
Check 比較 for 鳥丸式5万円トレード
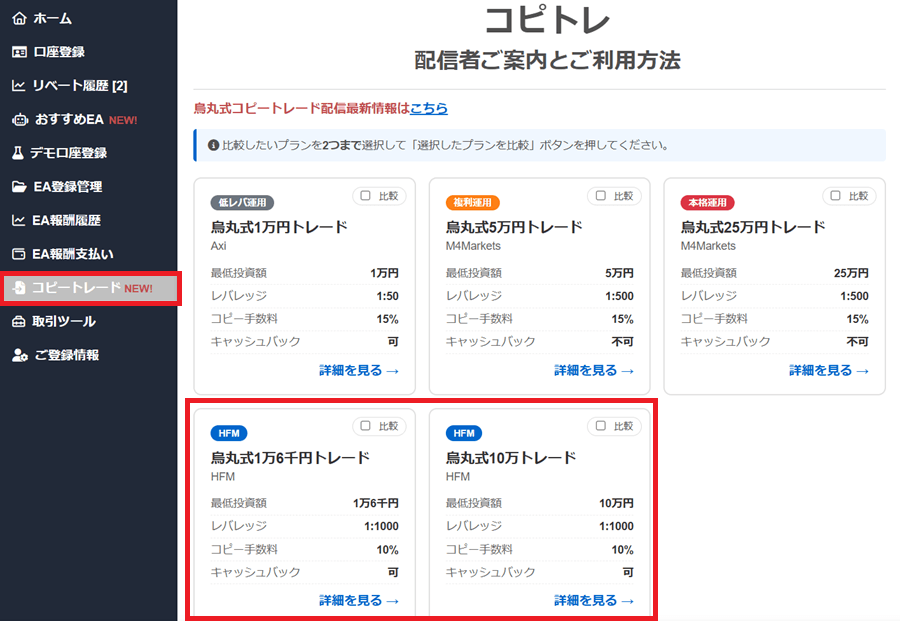(x=600, y=196)
